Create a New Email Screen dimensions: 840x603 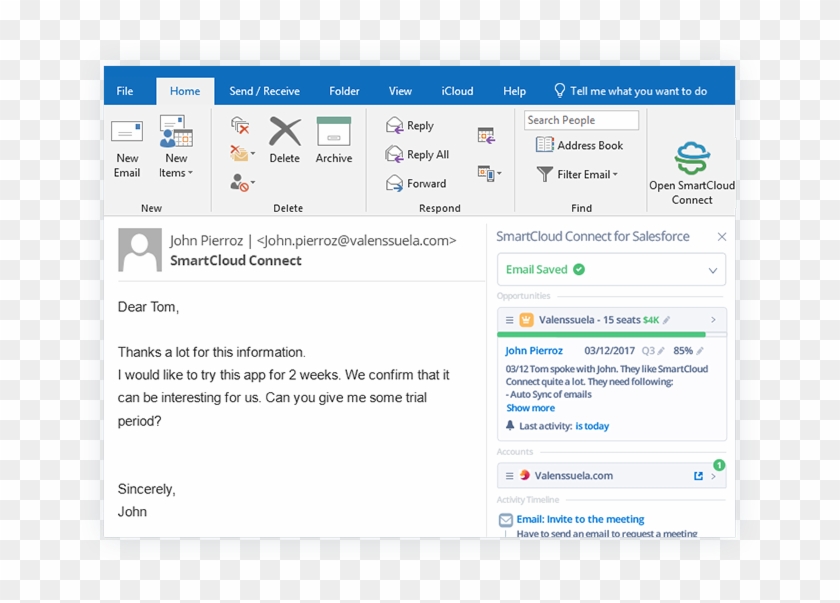point(127,148)
